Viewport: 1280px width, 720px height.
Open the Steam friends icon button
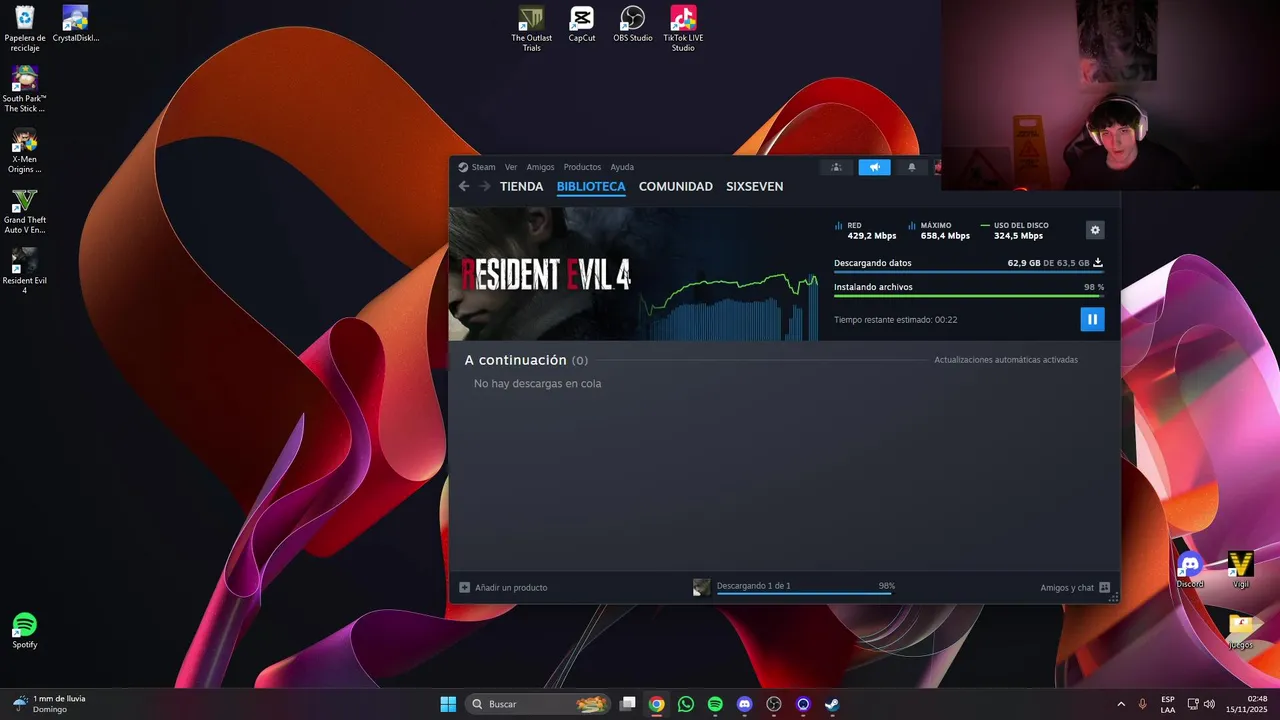click(x=836, y=167)
